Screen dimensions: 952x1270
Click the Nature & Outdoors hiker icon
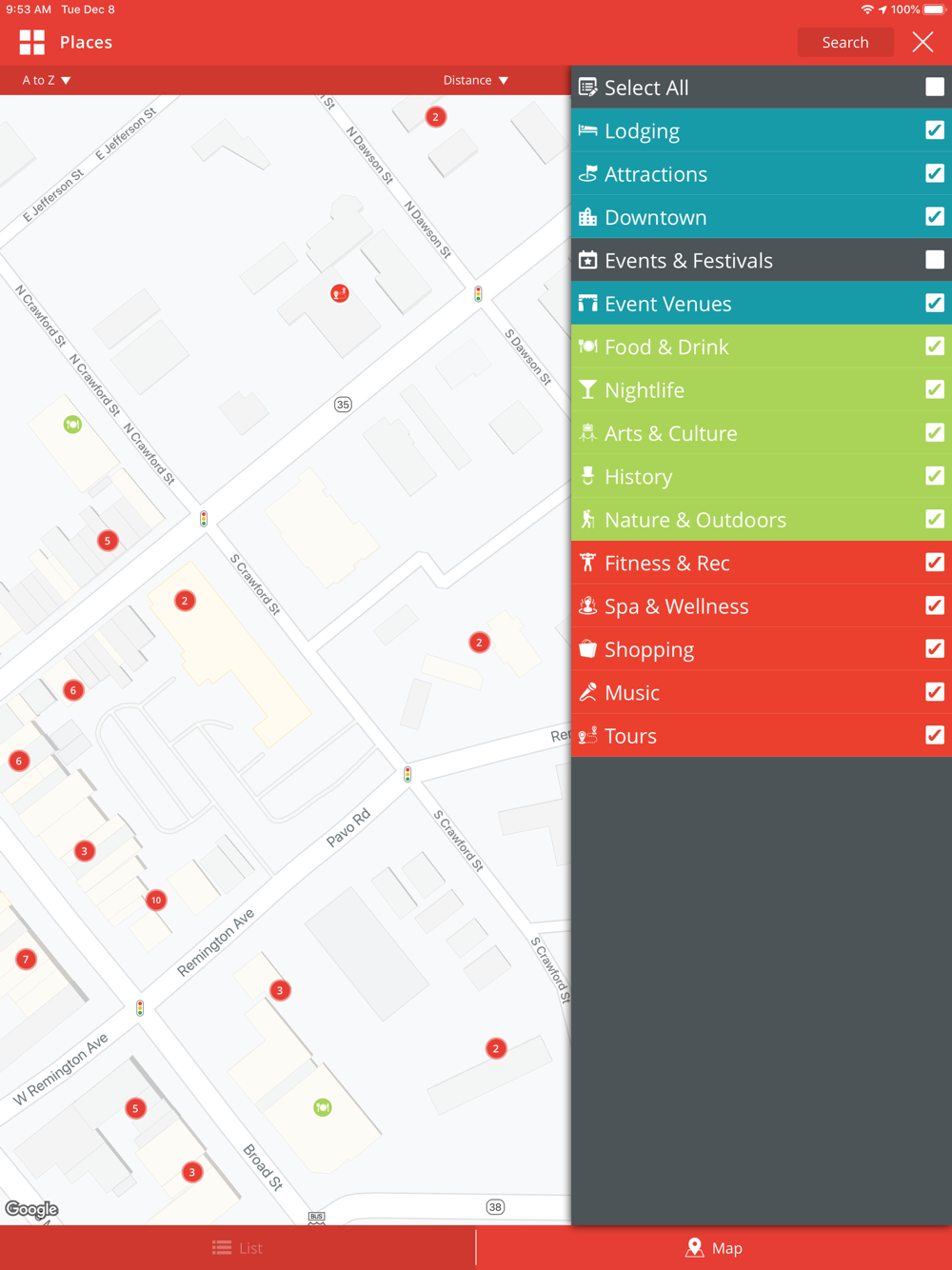point(588,519)
